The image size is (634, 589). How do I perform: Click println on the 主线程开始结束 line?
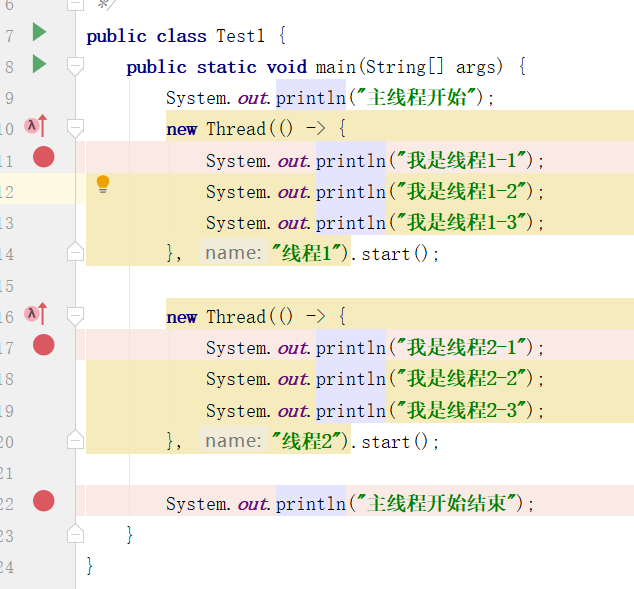coord(311,504)
